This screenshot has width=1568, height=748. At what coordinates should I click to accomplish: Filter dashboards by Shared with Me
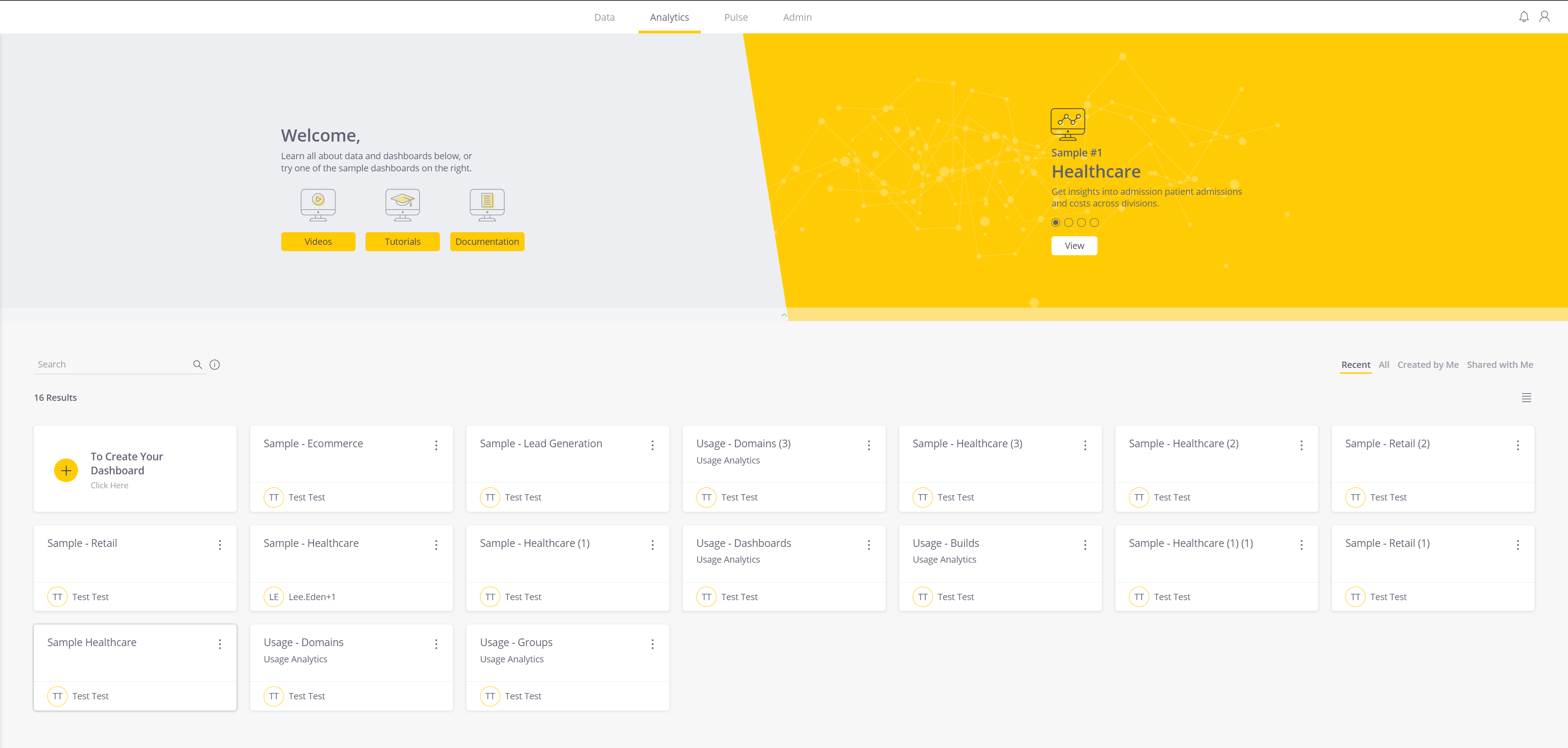pyautogui.click(x=1499, y=364)
